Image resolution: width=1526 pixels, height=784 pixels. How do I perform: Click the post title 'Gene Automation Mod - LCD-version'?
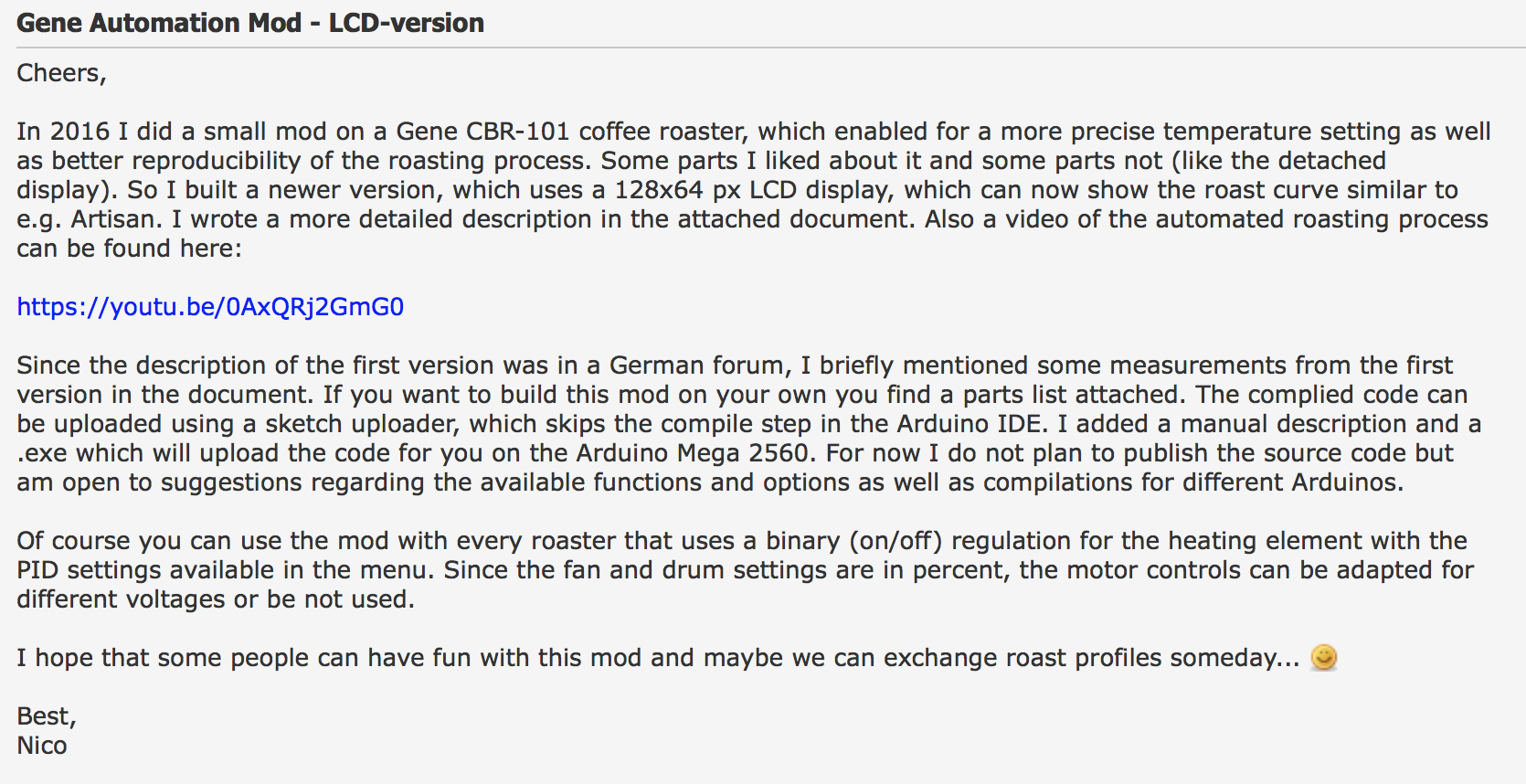pos(250,23)
